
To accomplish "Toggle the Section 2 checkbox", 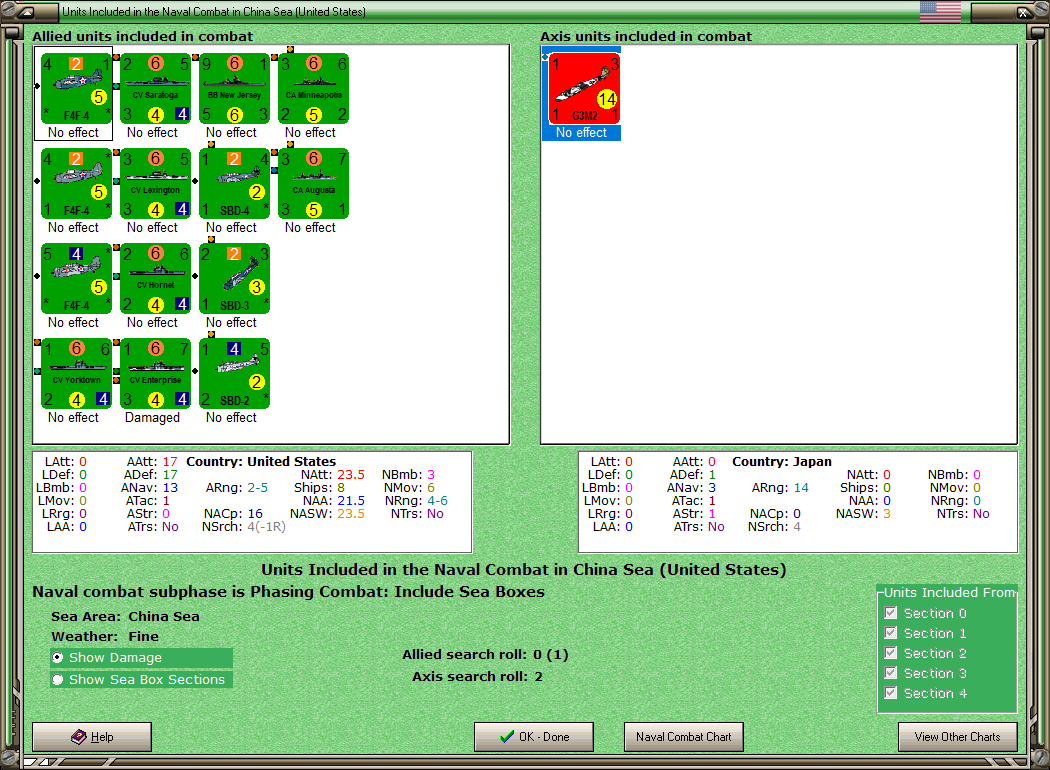I will coord(891,653).
